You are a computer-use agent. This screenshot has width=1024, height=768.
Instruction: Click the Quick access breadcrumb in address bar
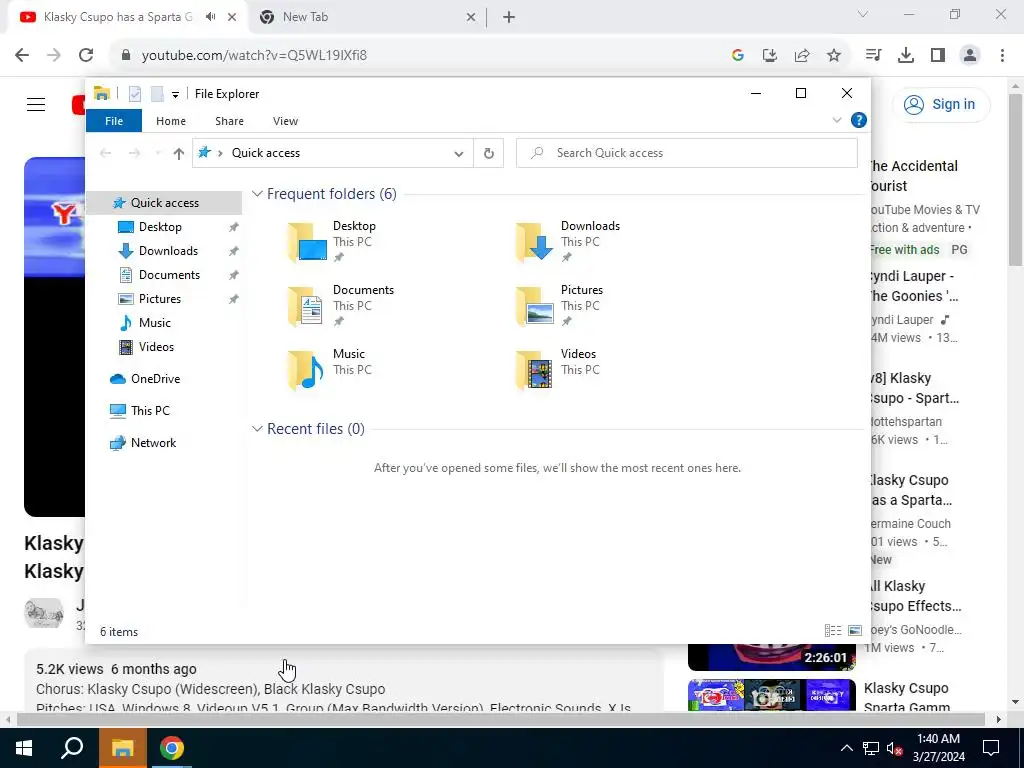(x=266, y=153)
